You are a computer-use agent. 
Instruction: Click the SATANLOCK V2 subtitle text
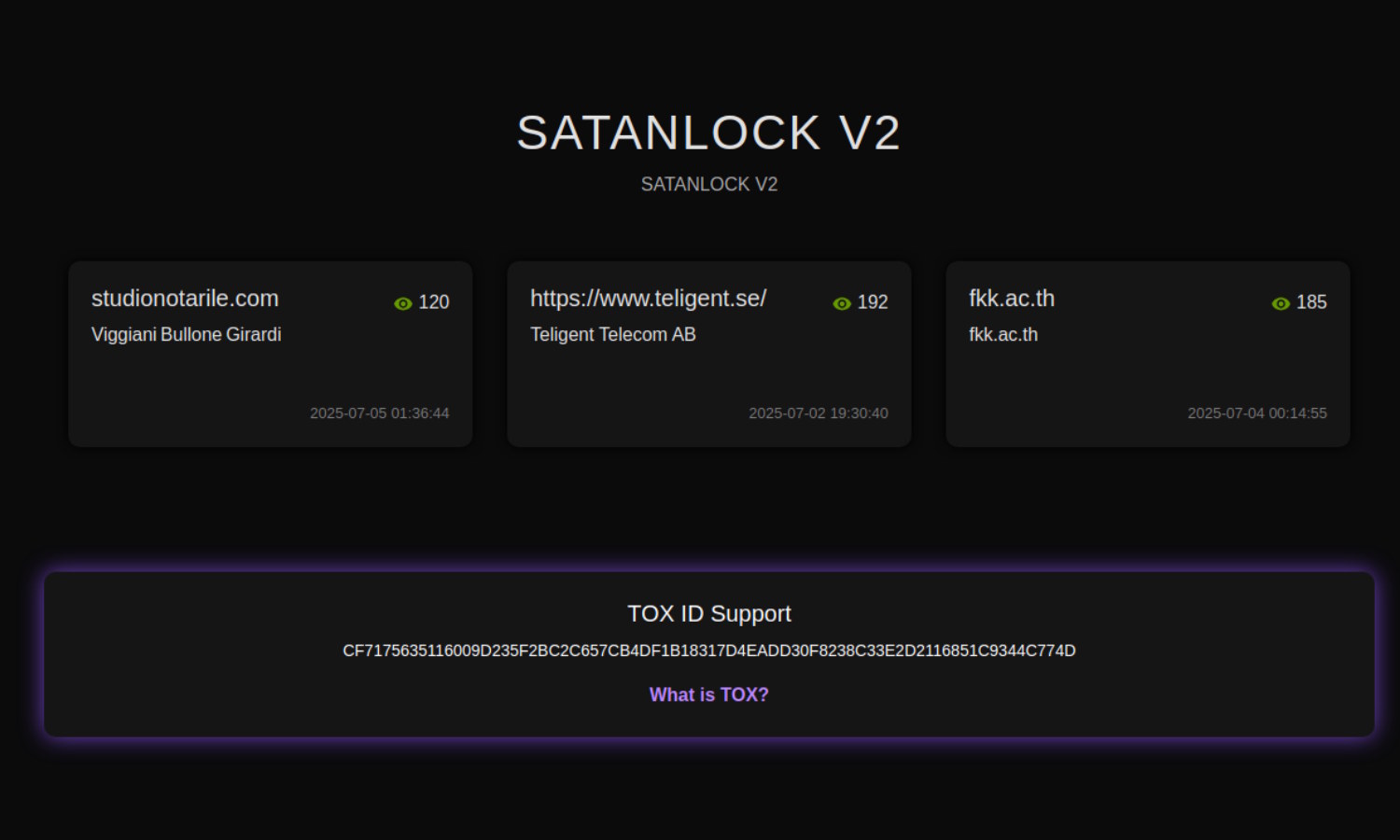pyautogui.click(x=709, y=184)
